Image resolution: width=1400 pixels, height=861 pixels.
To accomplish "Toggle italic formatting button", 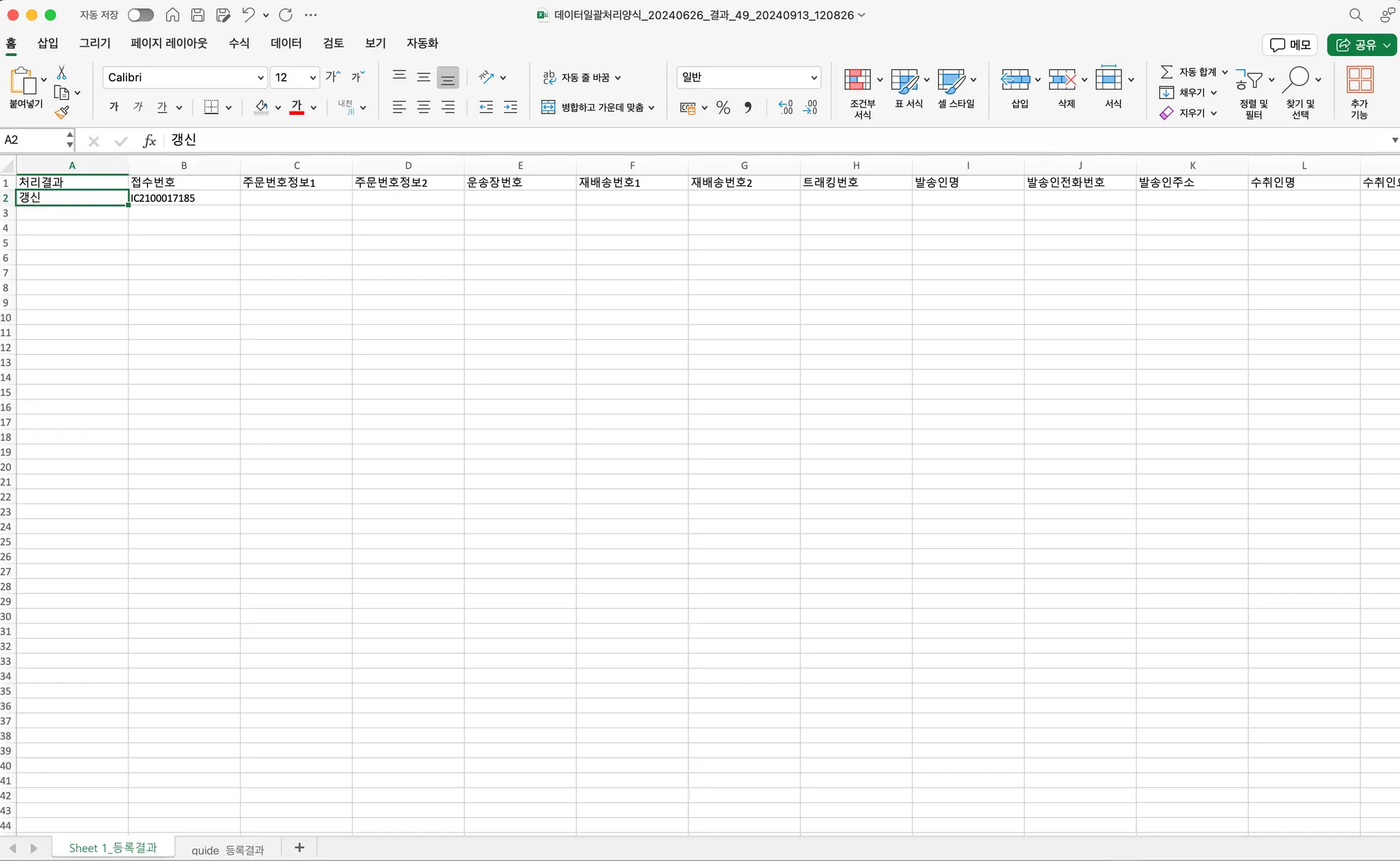I will [138, 107].
